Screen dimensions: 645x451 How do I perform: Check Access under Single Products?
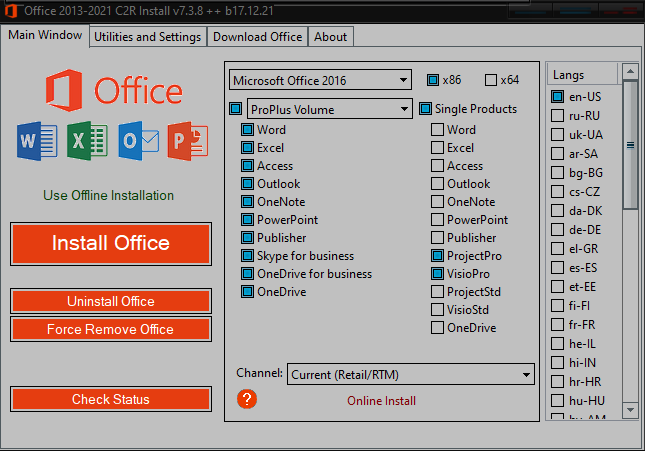tap(437, 166)
